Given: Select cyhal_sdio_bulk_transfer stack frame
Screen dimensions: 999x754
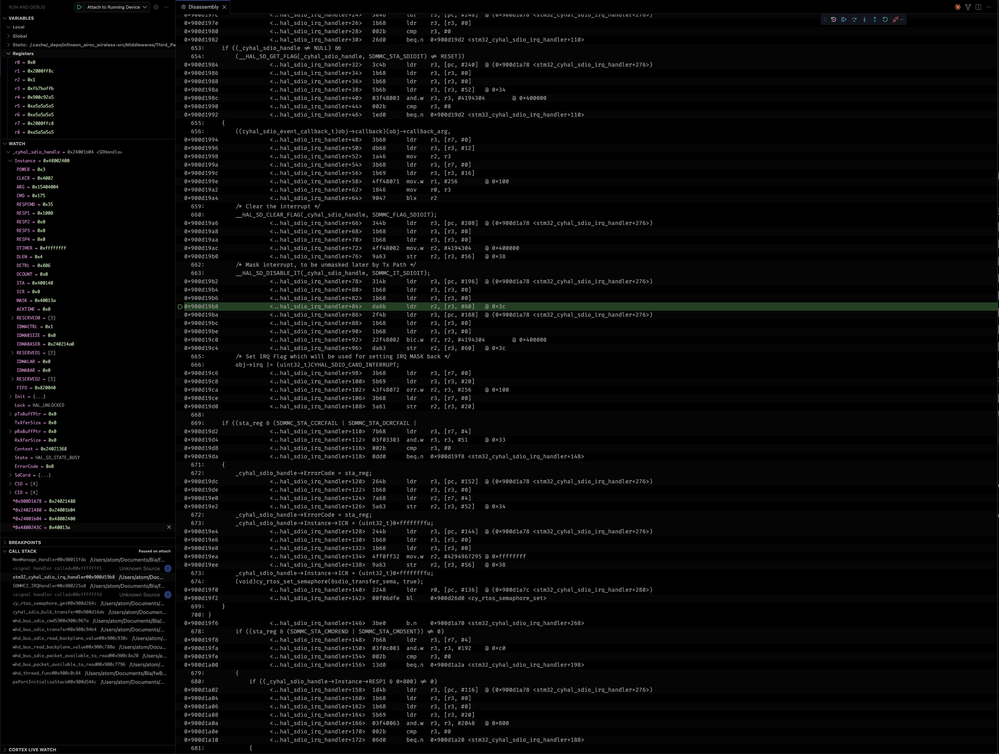Looking at the screenshot, I should pos(87,612).
